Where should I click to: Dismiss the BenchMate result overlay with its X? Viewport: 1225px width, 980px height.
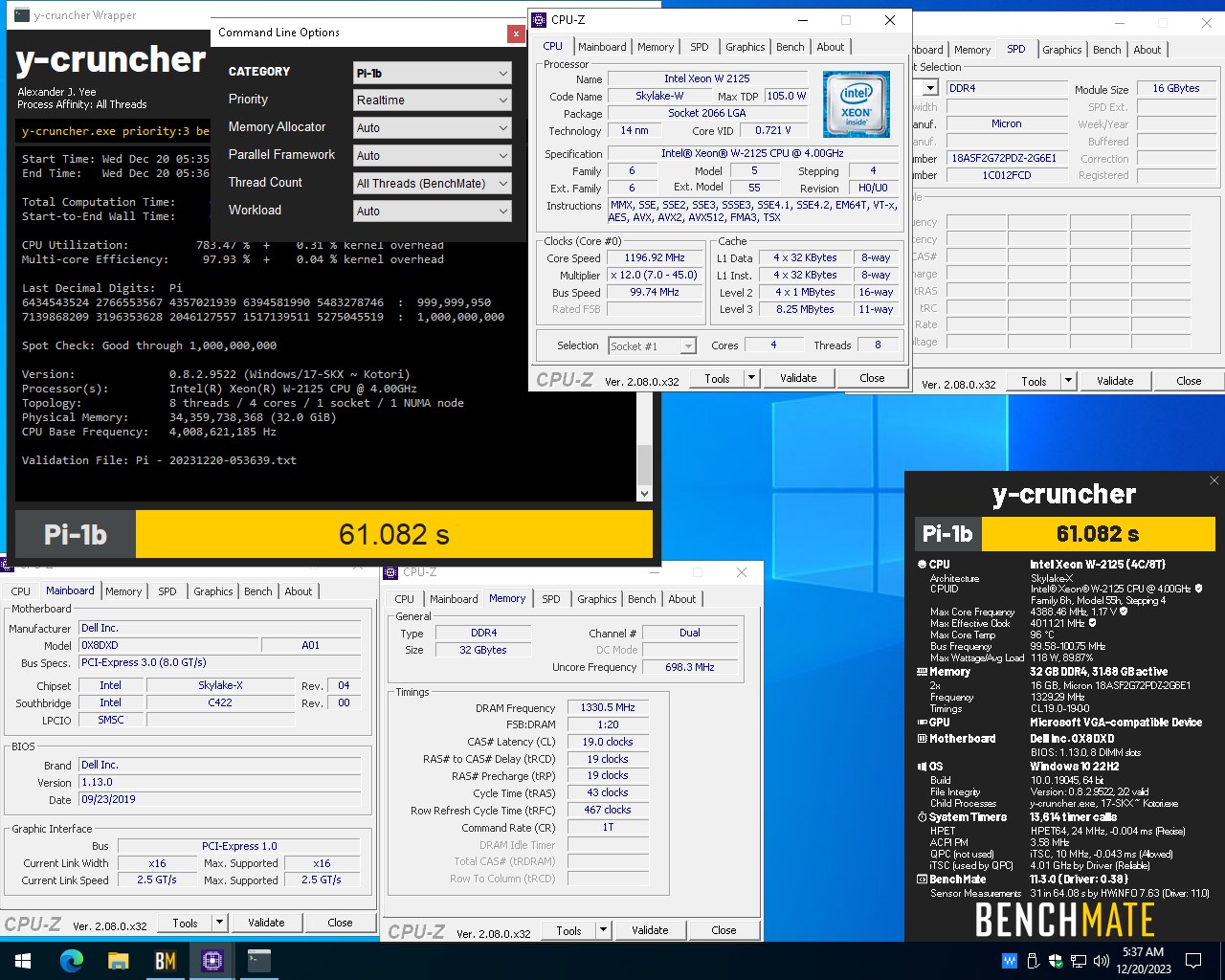point(1214,480)
